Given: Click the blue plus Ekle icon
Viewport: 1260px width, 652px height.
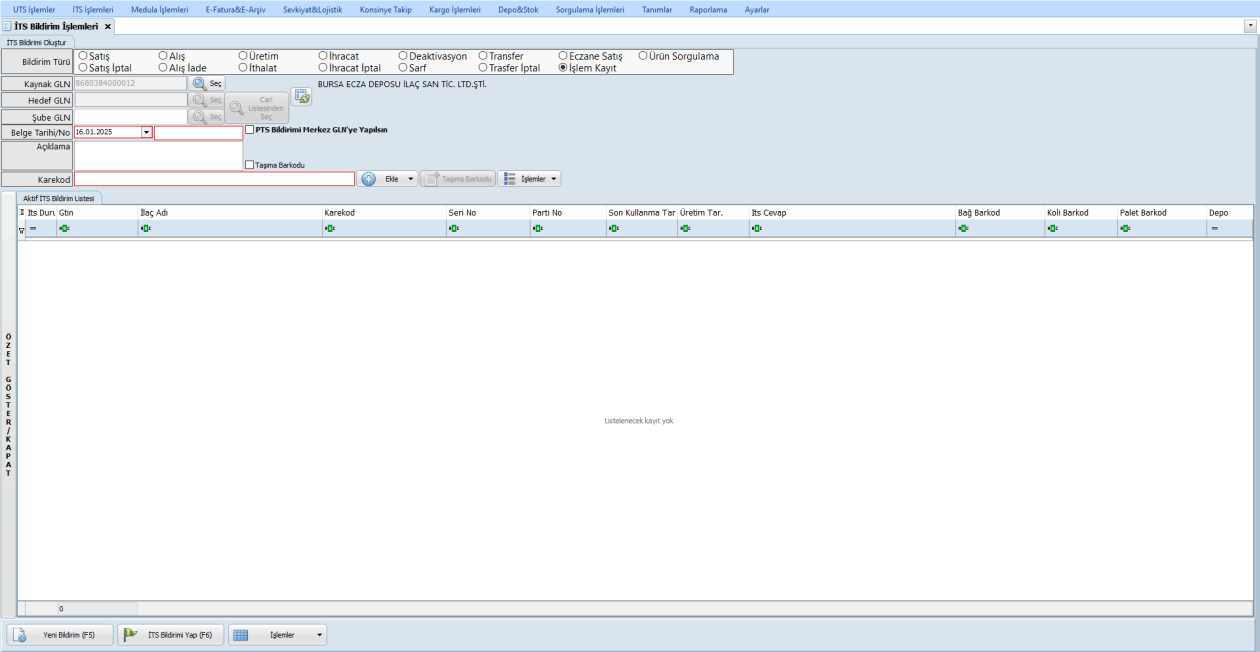Looking at the screenshot, I should 368,179.
